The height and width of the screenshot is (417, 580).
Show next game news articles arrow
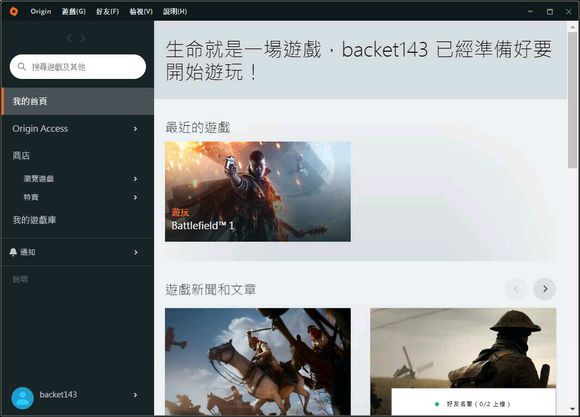pos(544,289)
